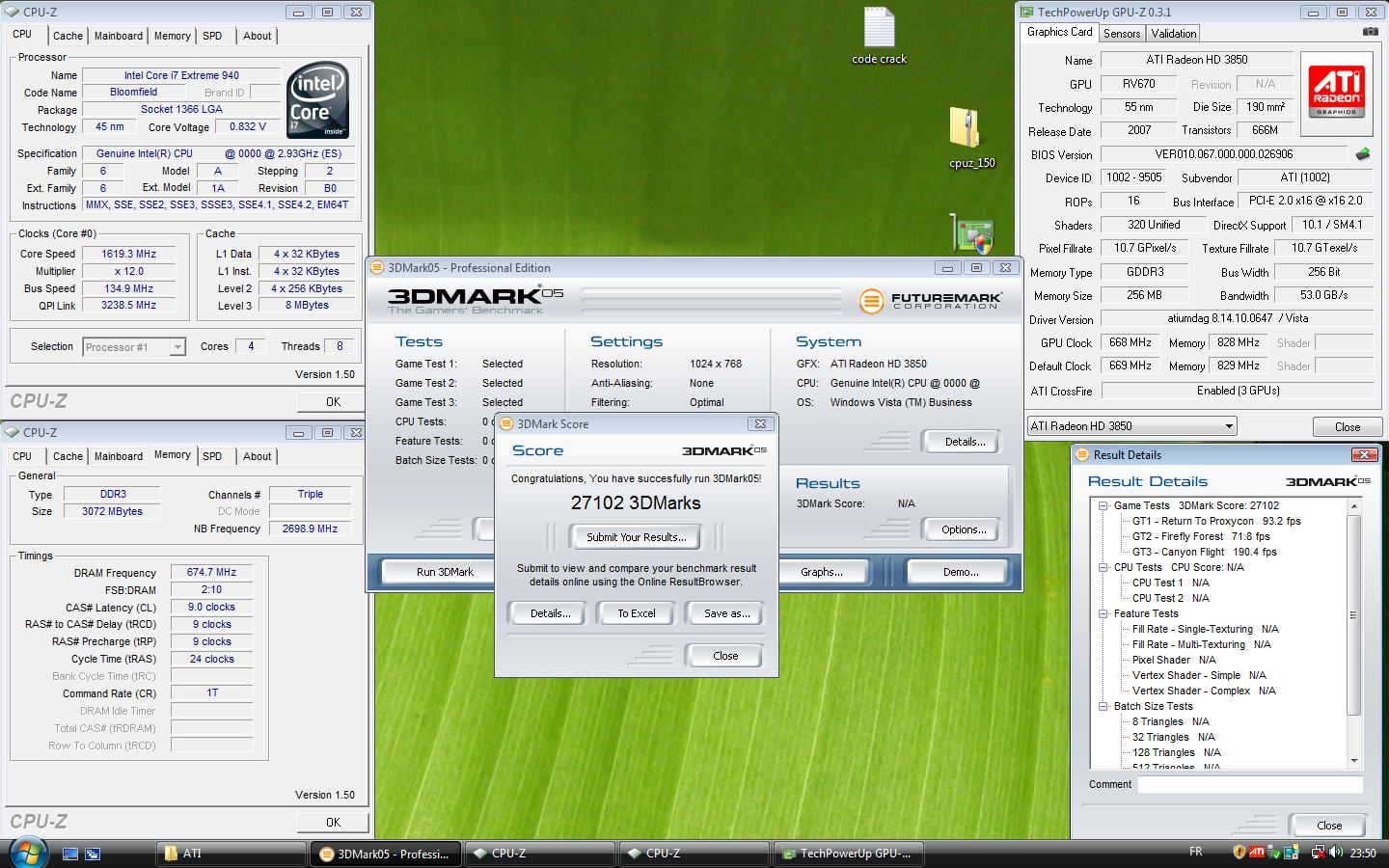Click the top CPU-Z window title icon
The image size is (1389, 868).
pyautogui.click(x=13, y=13)
